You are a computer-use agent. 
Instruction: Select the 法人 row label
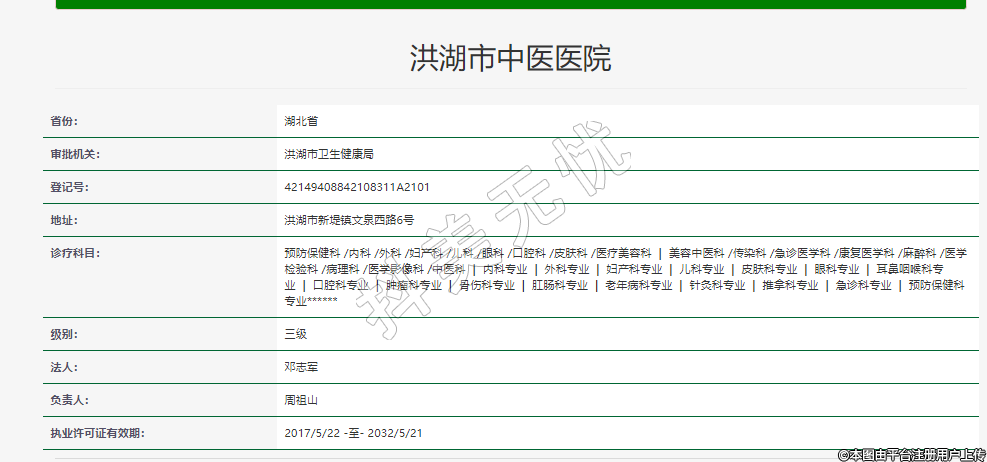click(64, 367)
